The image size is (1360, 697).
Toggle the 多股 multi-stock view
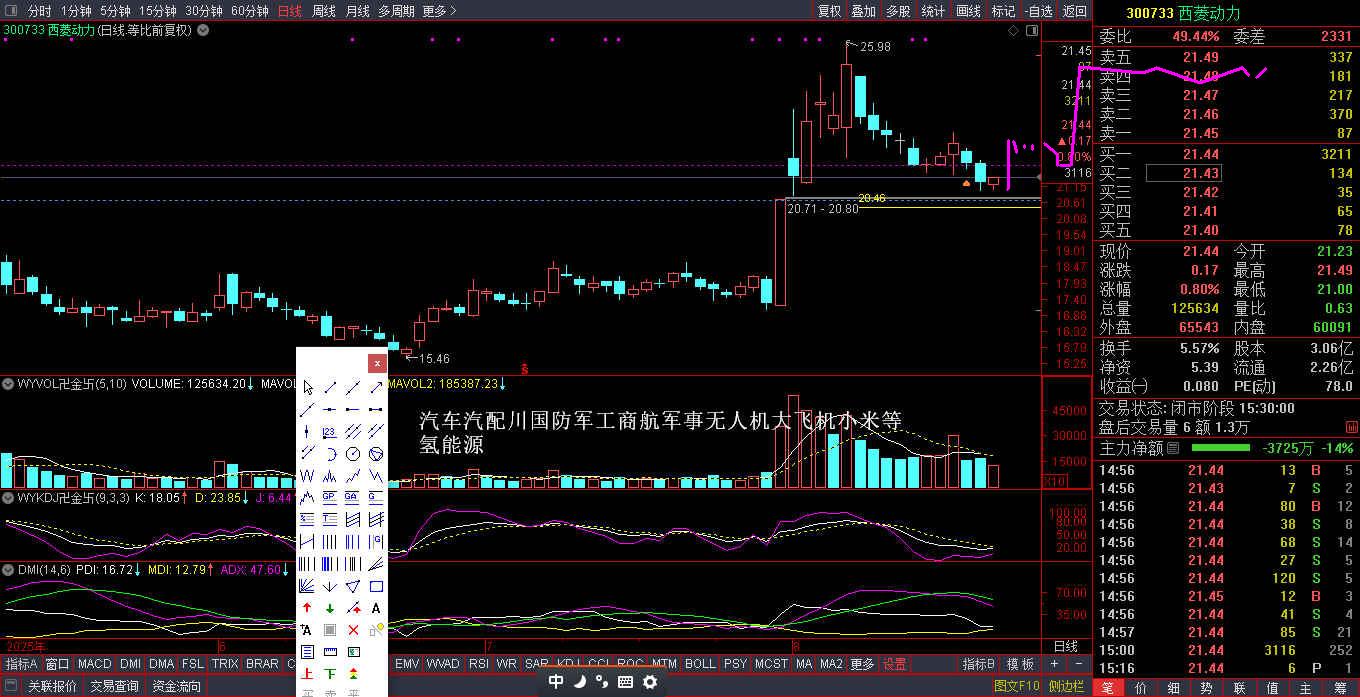click(898, 11)
